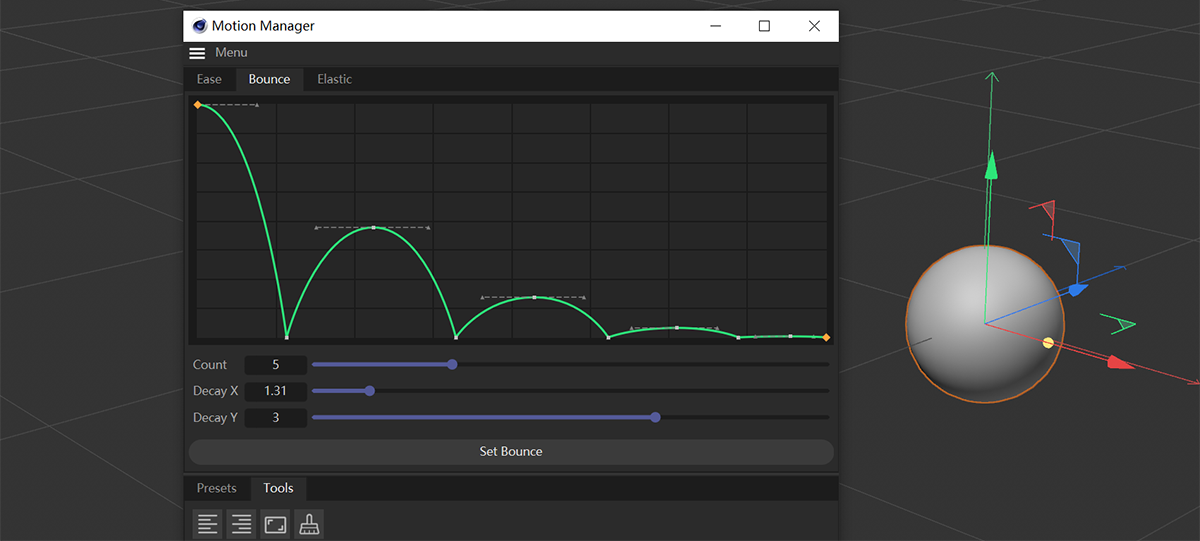Image resolution: width=1200 pixels, height=541 pixels.
Task: Select the Bounce tab
Action: (269, 79)
